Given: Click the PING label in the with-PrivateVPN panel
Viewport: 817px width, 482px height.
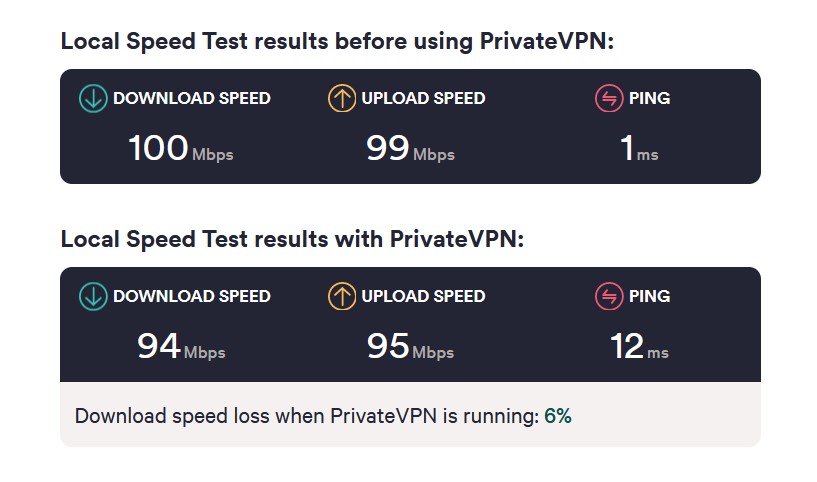Looking at the screenshot, I should pos(649,296).
